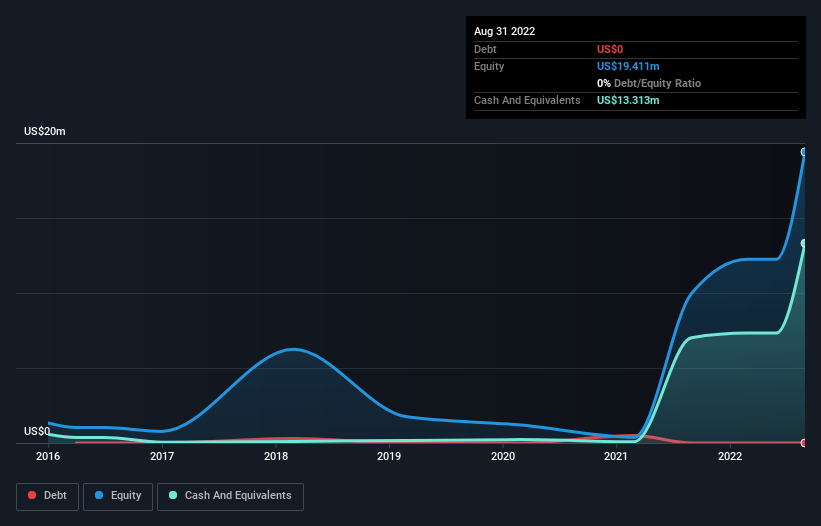Click the US$20m y-axis label
This screenshot has width=821, height=526.
point(45,131)
